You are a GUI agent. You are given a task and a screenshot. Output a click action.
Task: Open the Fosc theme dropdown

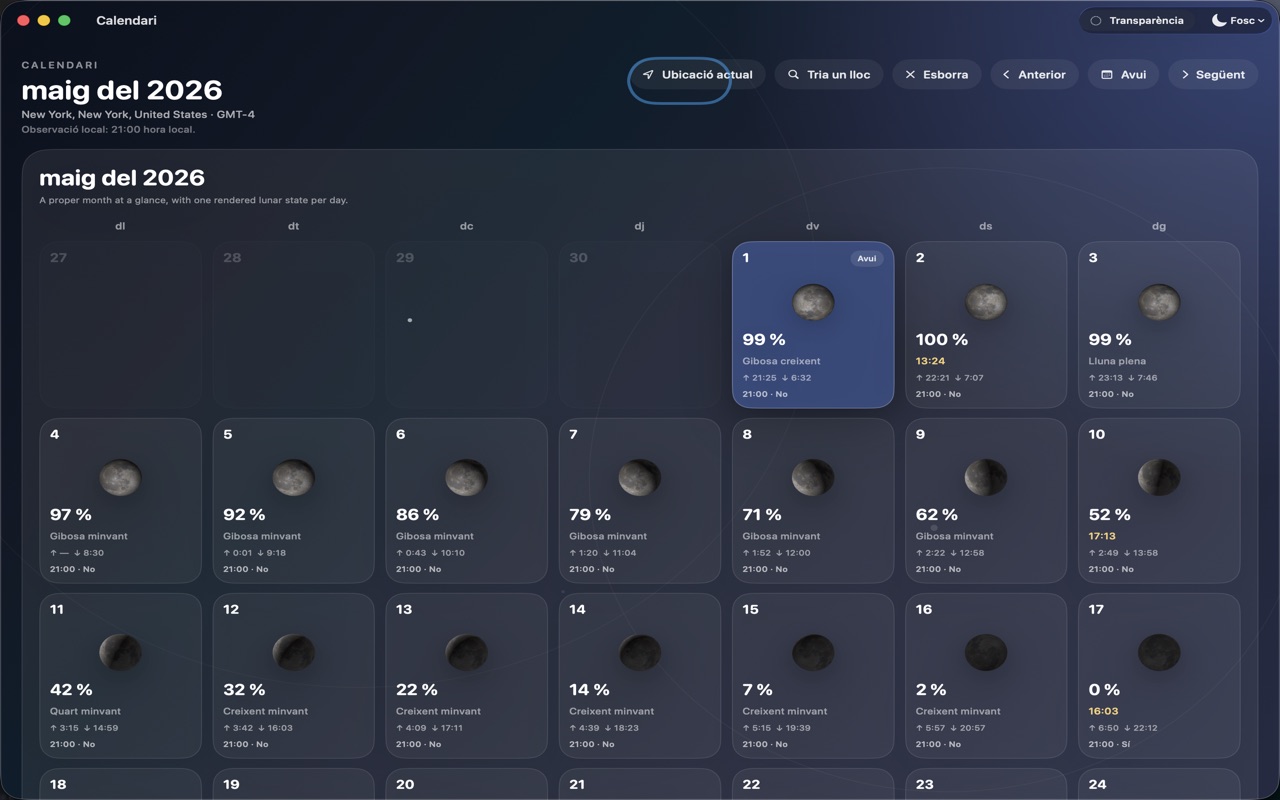point(1238,20)
